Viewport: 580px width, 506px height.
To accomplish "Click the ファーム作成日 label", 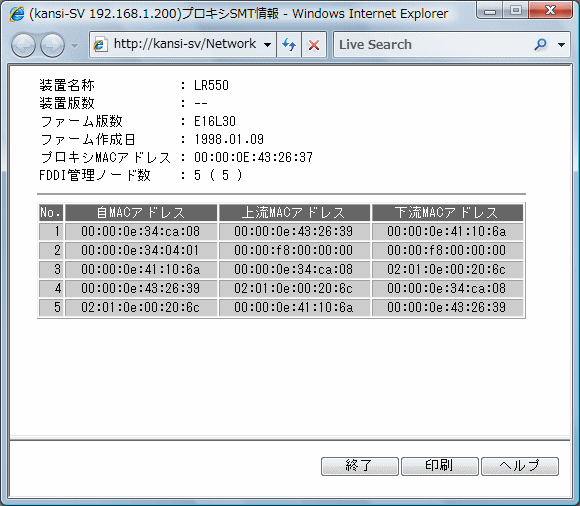I will 88,139.
